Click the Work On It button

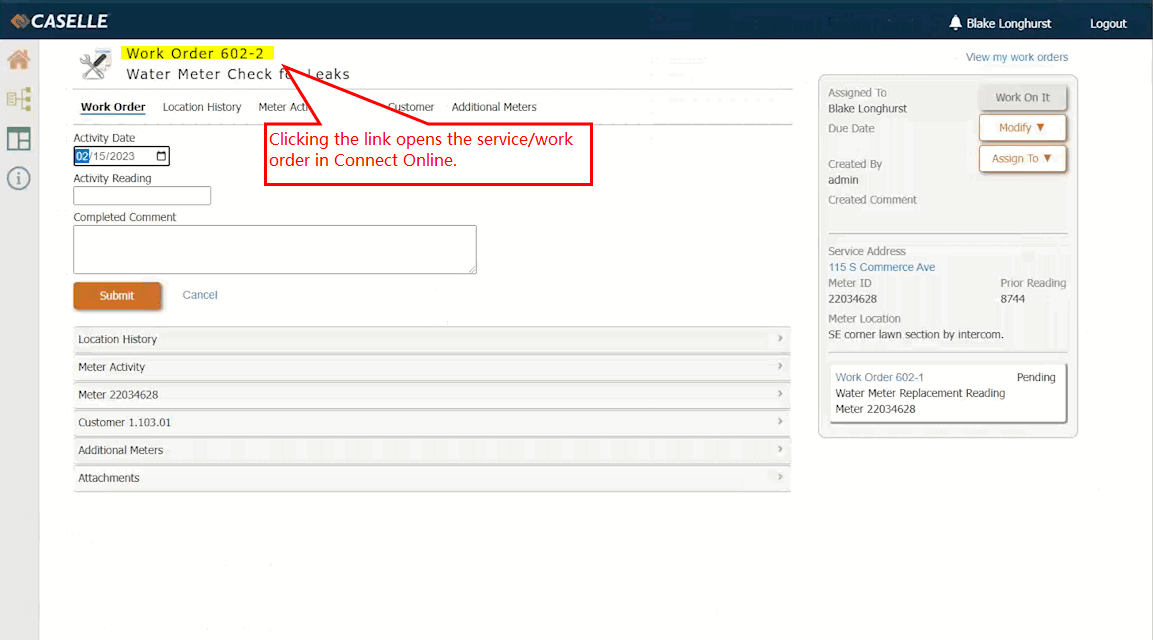coord(1022,98)
